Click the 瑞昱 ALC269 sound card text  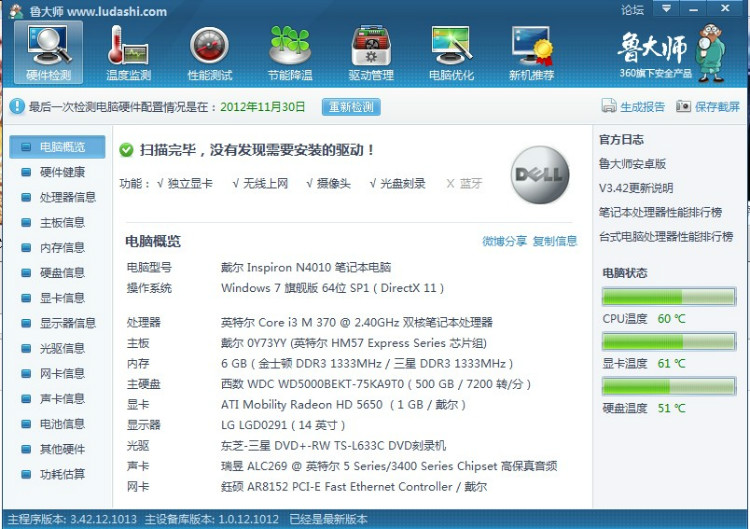point(389,466)
